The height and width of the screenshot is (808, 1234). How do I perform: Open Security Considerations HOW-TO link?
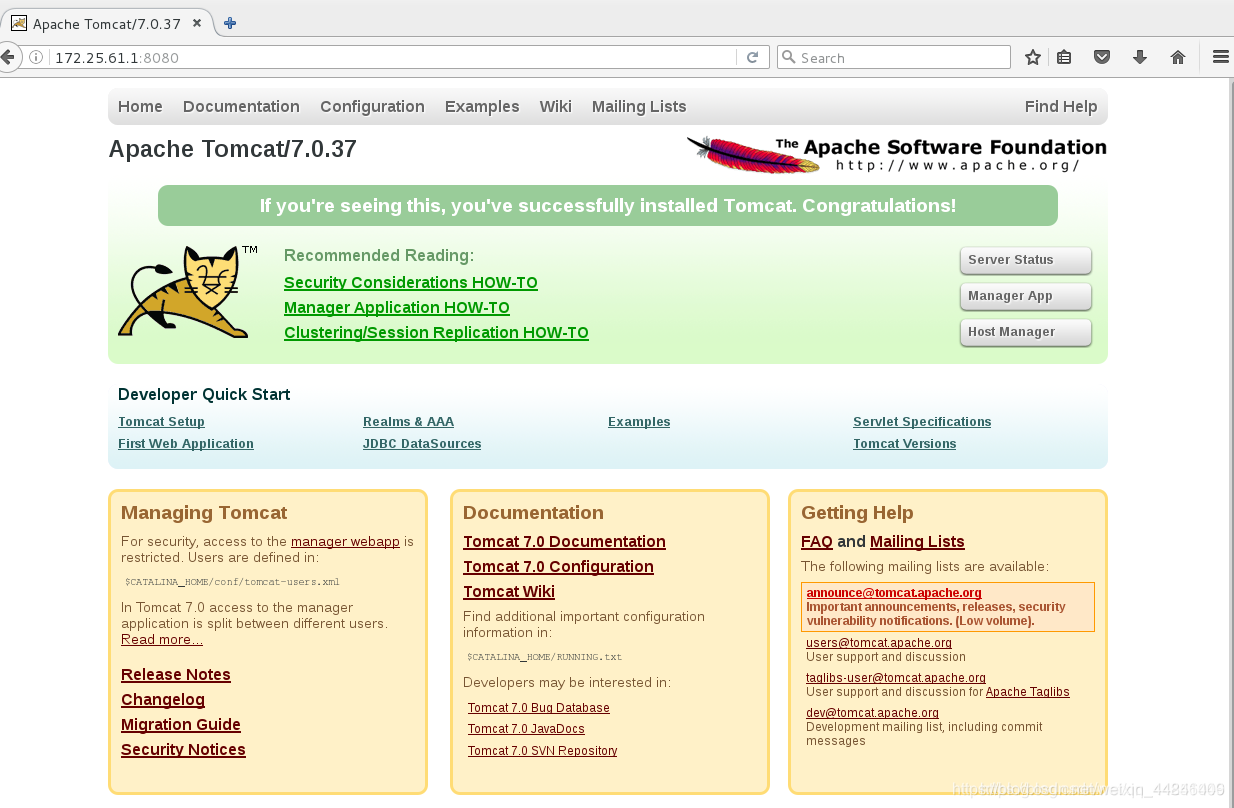tap(411, 283)
